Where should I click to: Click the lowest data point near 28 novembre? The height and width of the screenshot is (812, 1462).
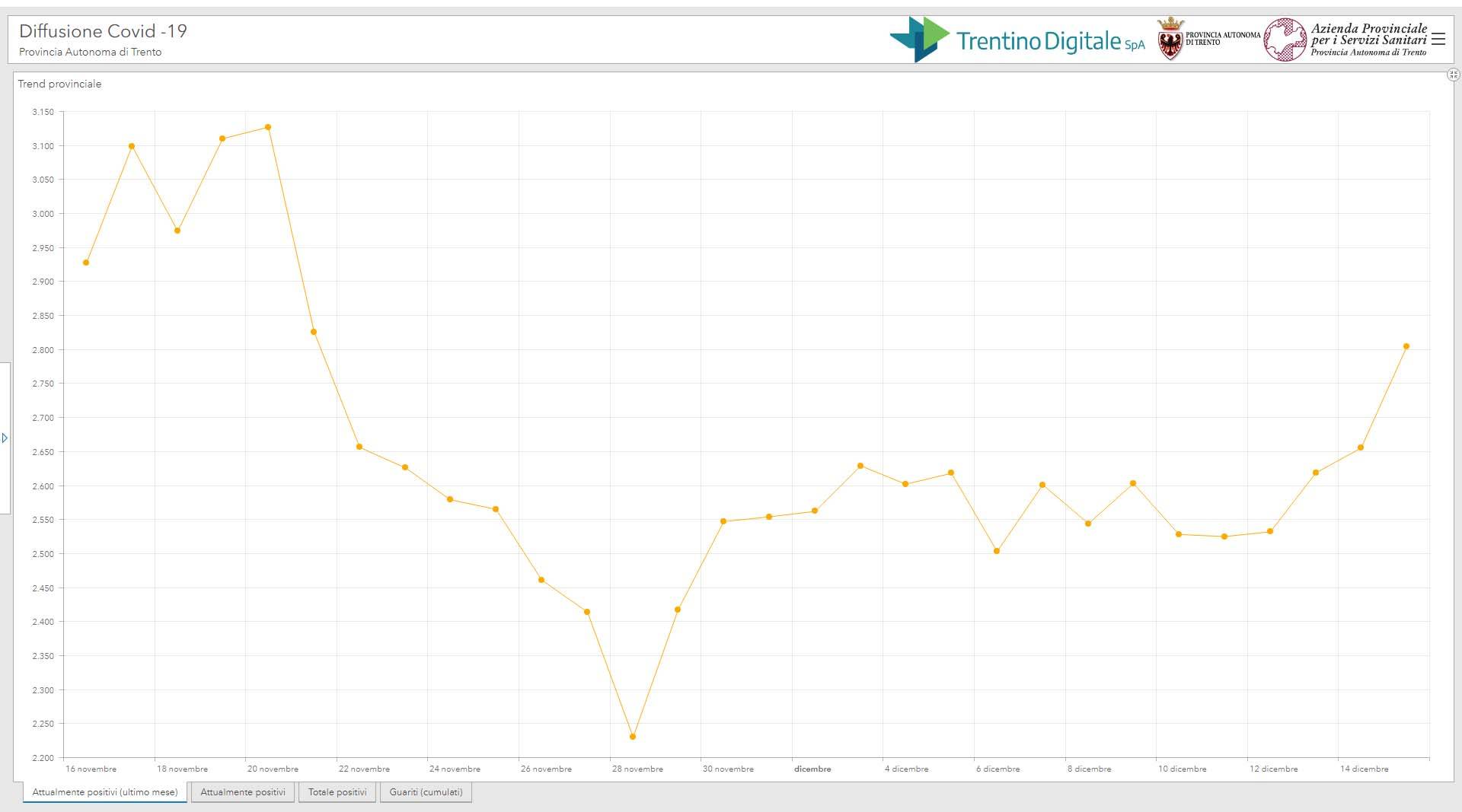(633, 737)
